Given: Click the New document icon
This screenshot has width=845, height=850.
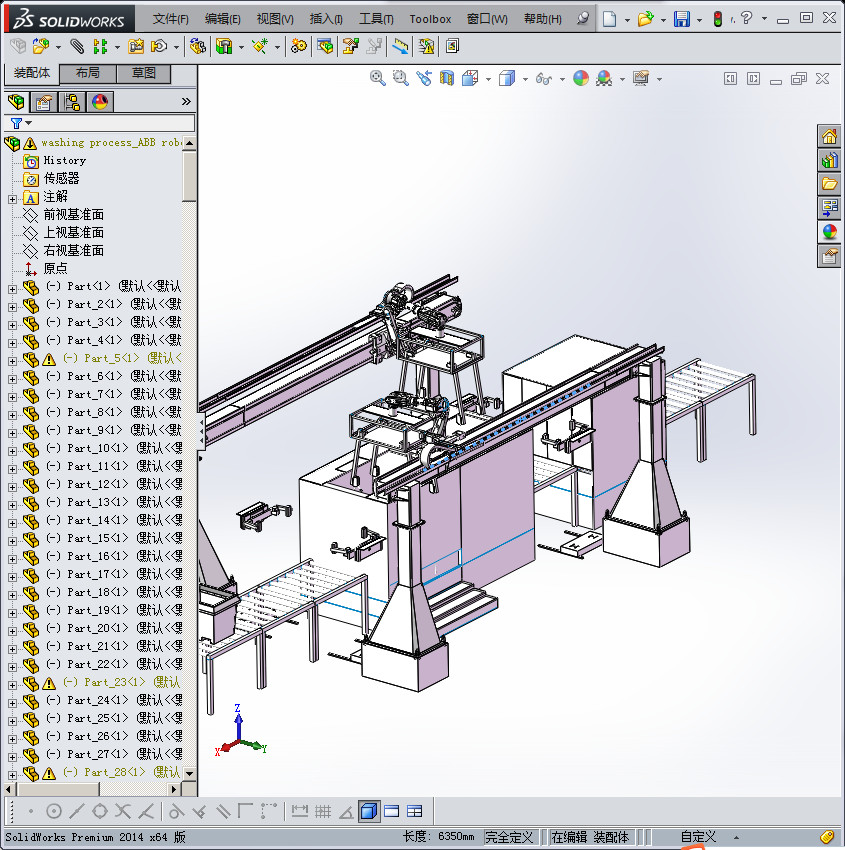Looking at the screenshot, I should (609, 19).
